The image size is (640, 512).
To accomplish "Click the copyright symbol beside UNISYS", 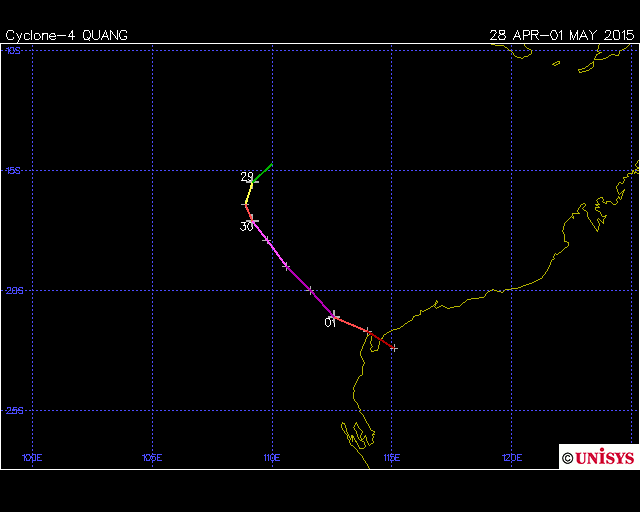I will point(567,458).
